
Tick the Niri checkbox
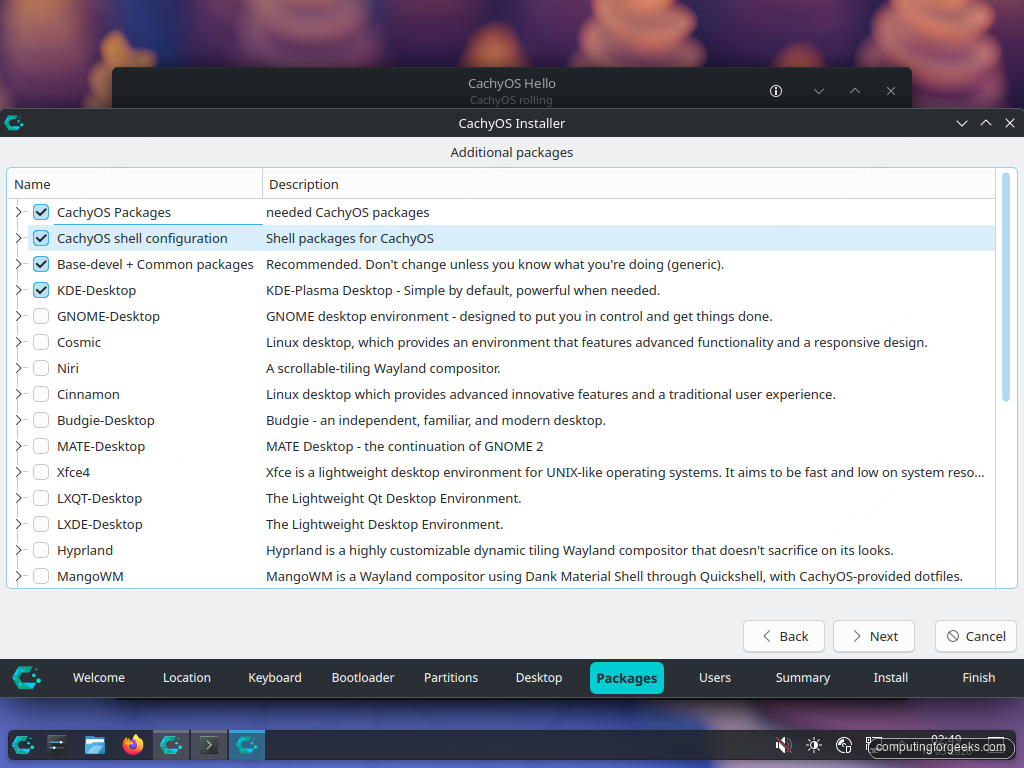pos(41,368)
